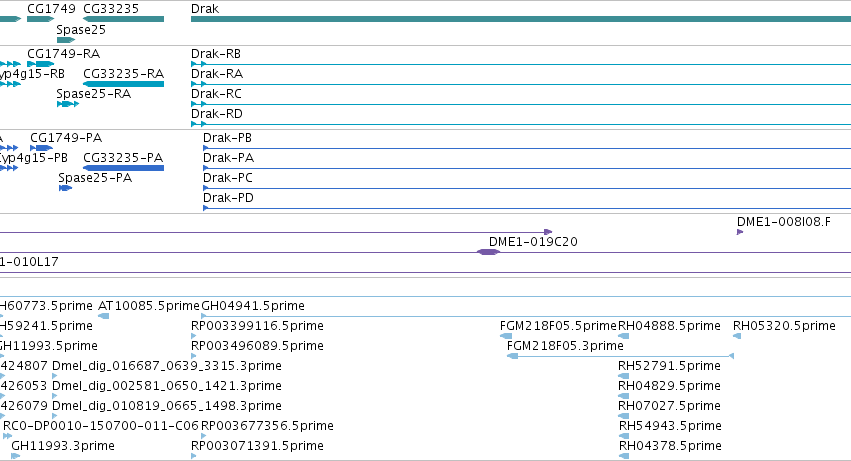
Task: Select the AT10085.5prime EST label
Action: [149, 306]
